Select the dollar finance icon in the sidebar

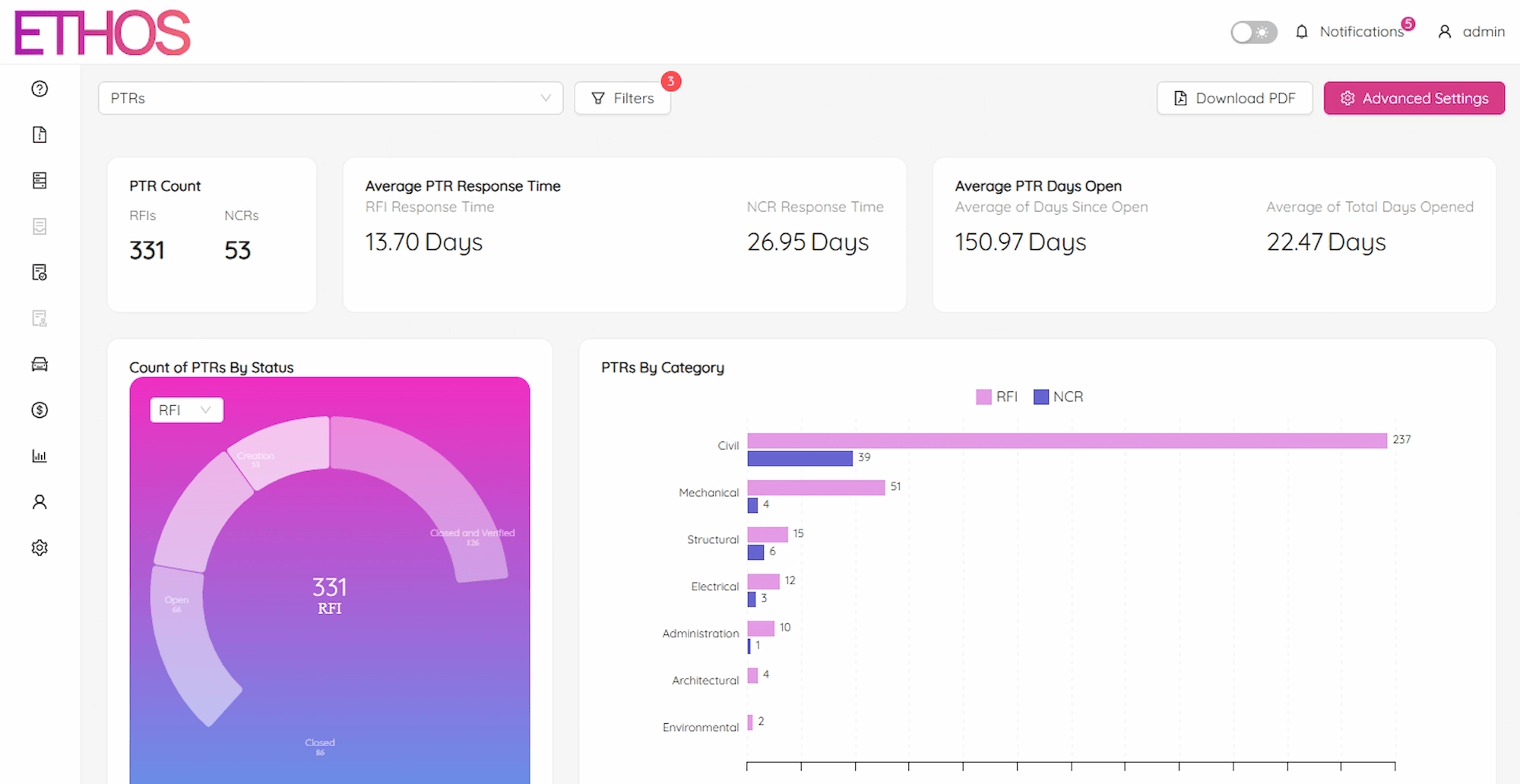38,410
